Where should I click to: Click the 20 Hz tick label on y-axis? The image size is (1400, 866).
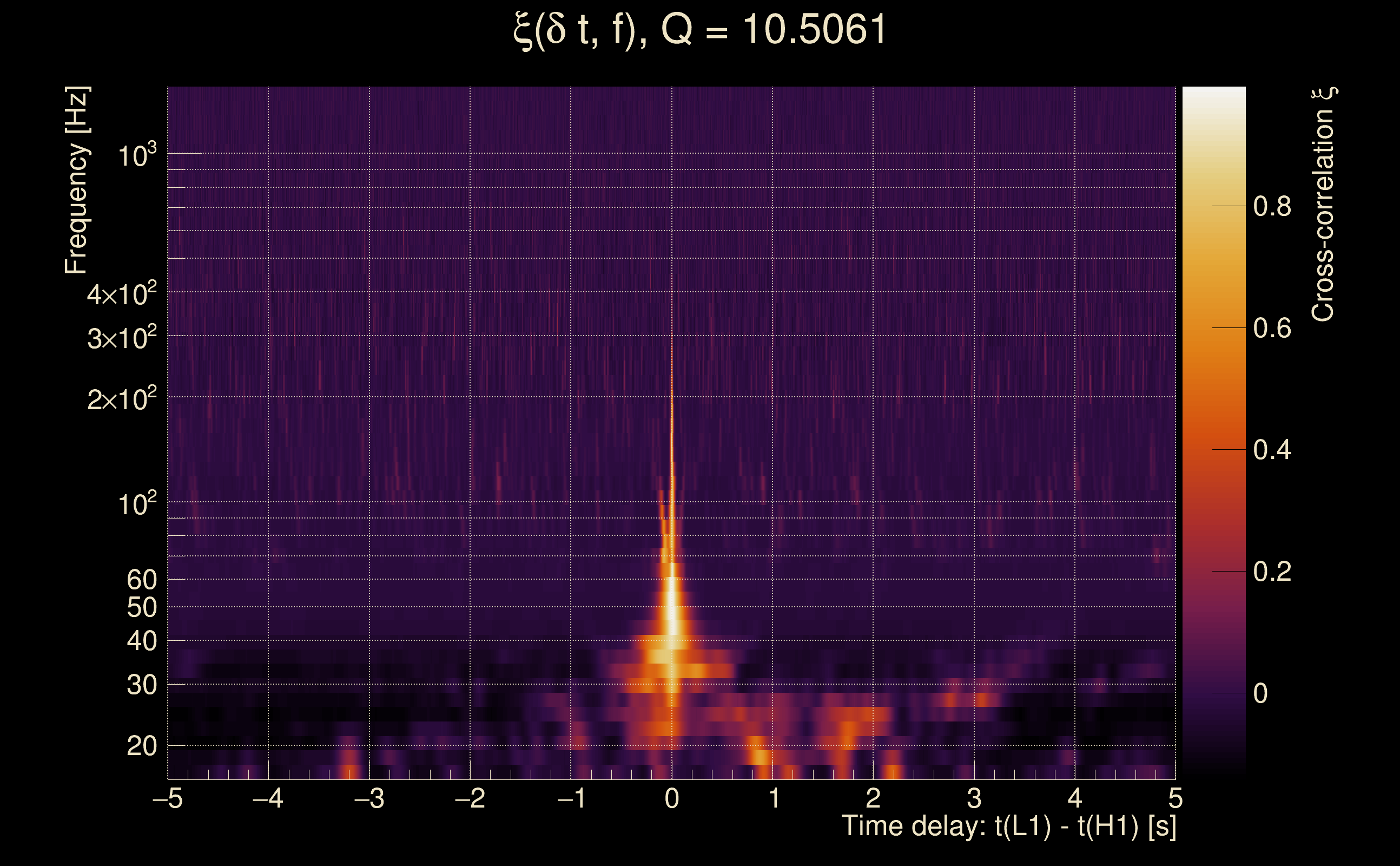(141, 746)
